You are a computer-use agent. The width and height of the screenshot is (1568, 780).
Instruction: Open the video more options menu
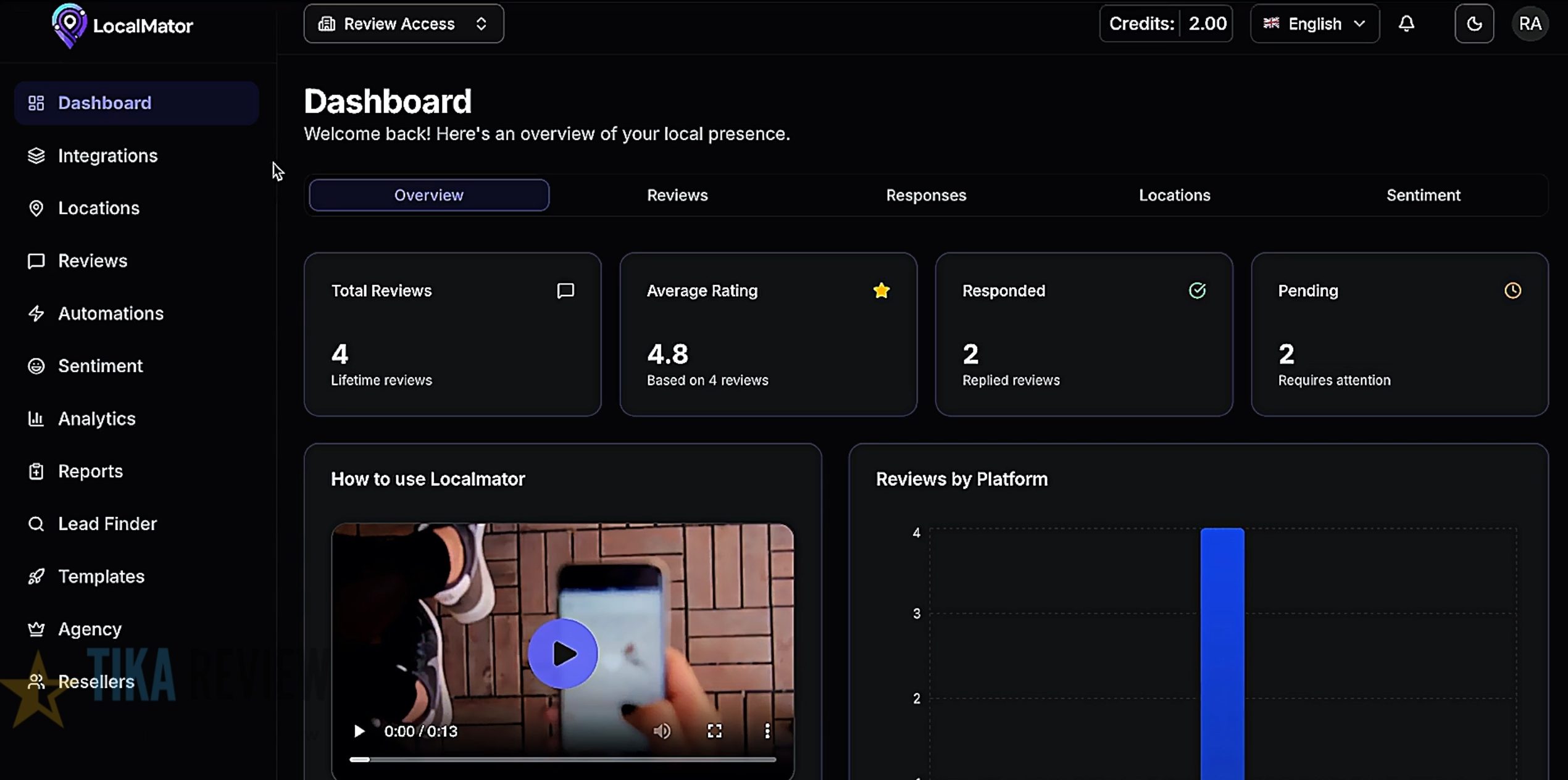[767, 731]
